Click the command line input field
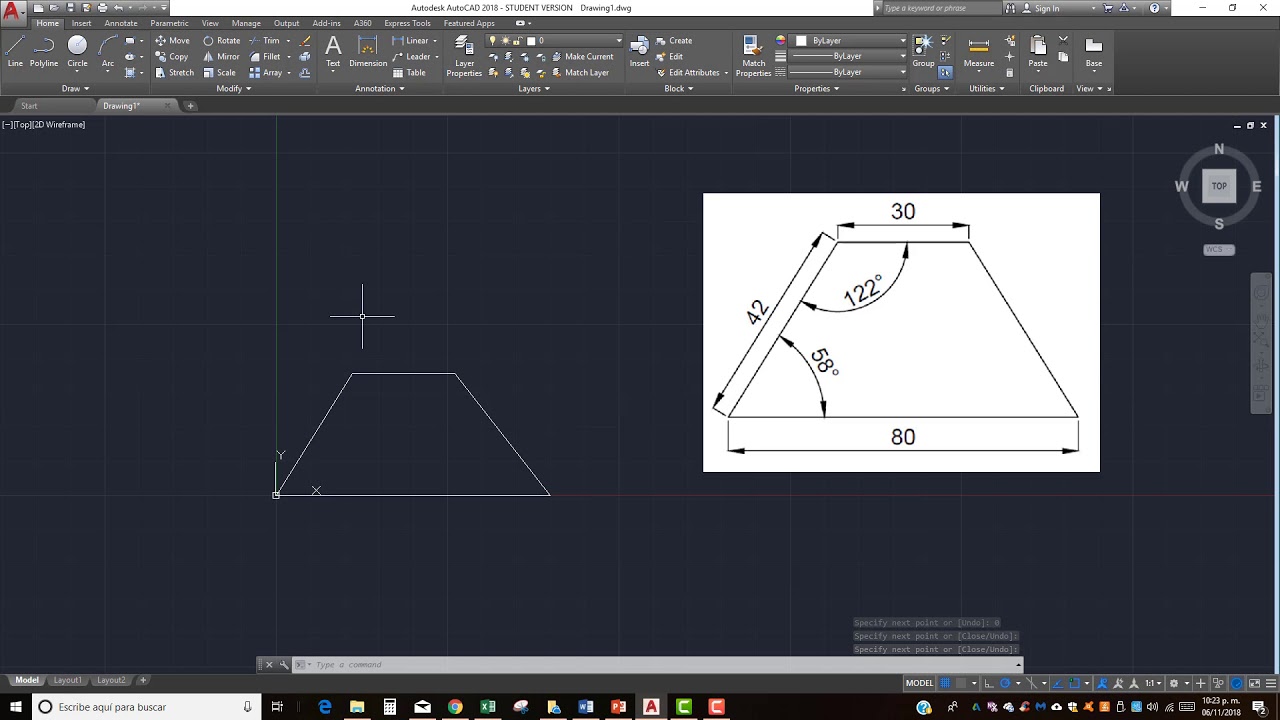The width and height of the screenshot is (1280, 720). (x=660, y=665)
